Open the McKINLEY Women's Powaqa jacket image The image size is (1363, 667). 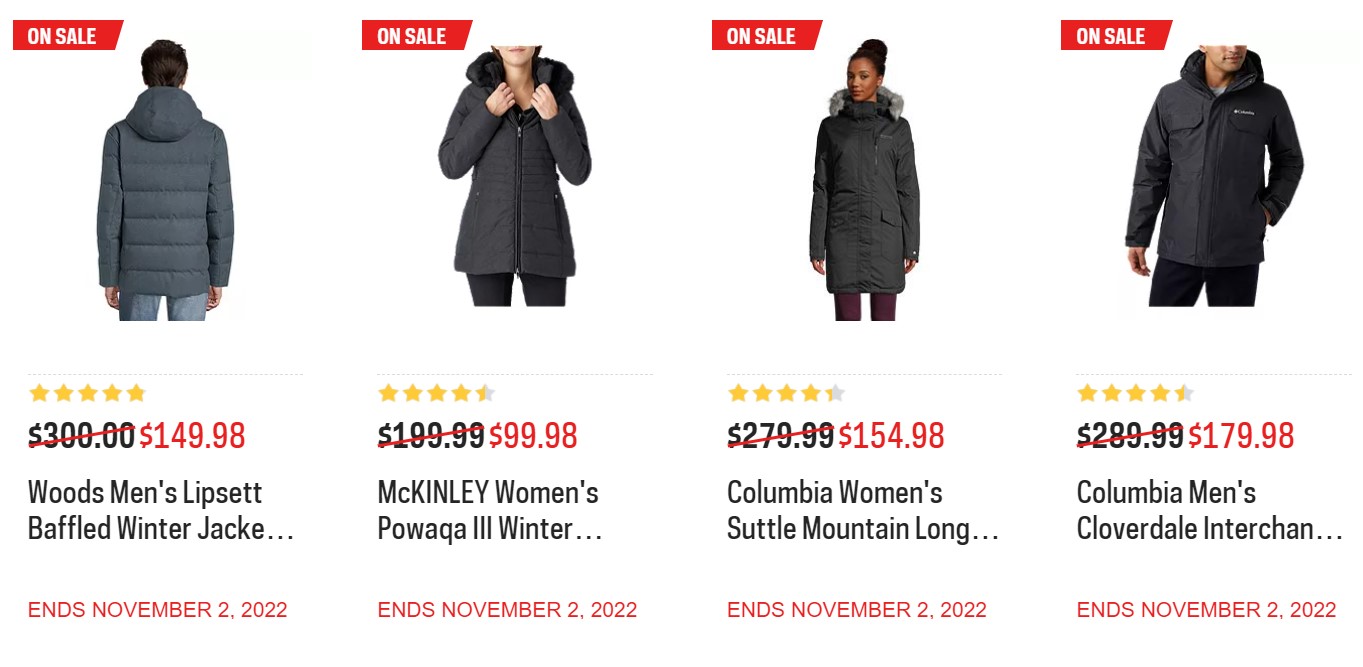[514, 180]
